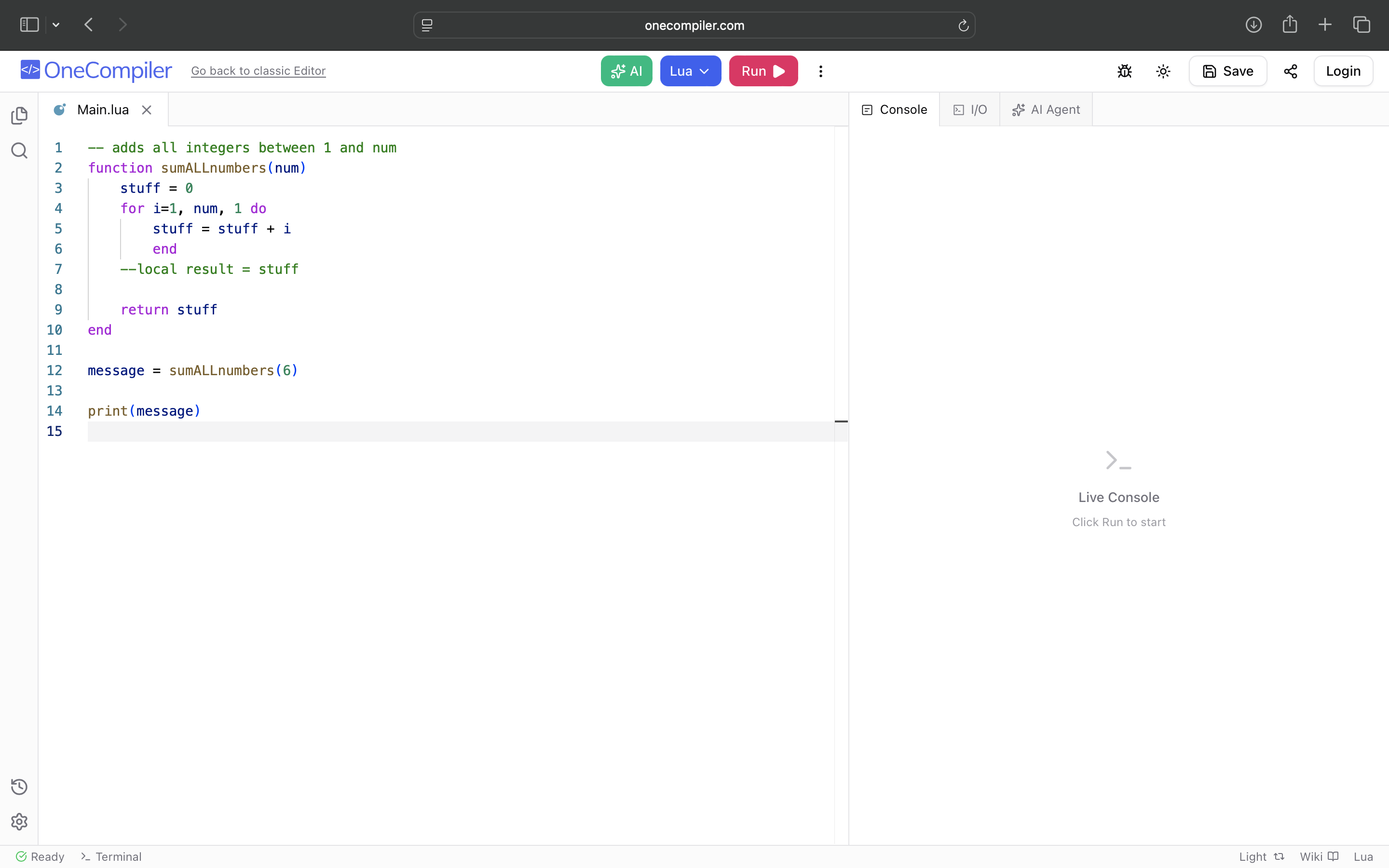Viewport: 1389px width, 868px height.
Task: Click 'return stuff' code line
Action: (x=169, y=310)
